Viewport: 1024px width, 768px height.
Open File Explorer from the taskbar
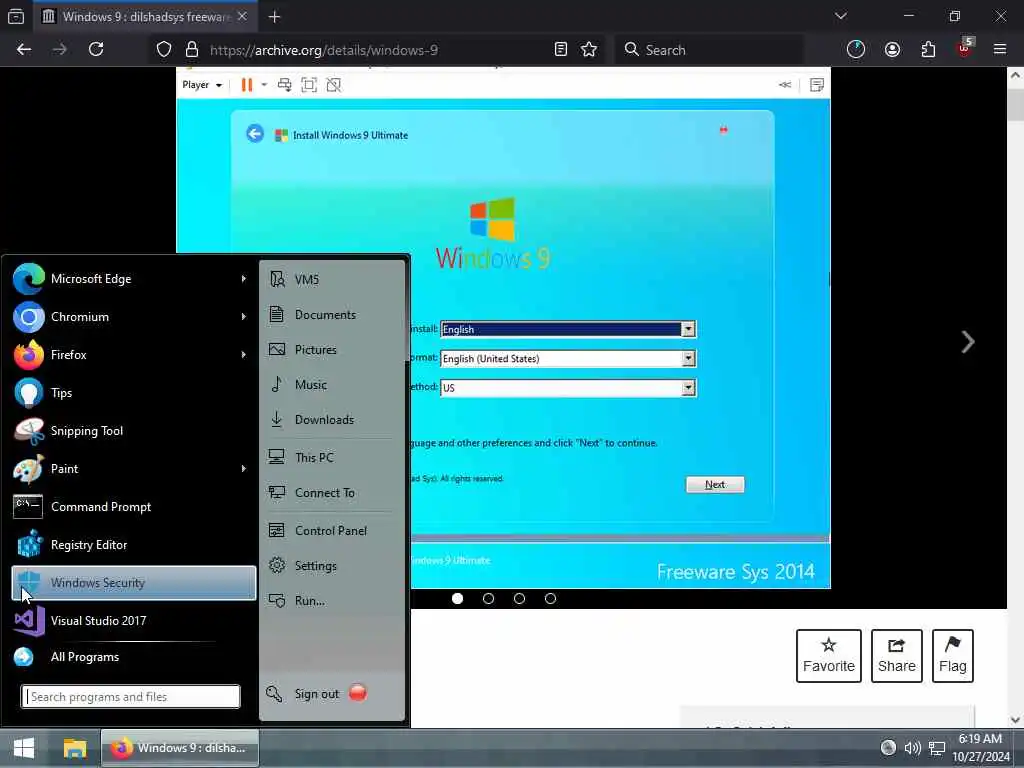[x=74, y=748]
